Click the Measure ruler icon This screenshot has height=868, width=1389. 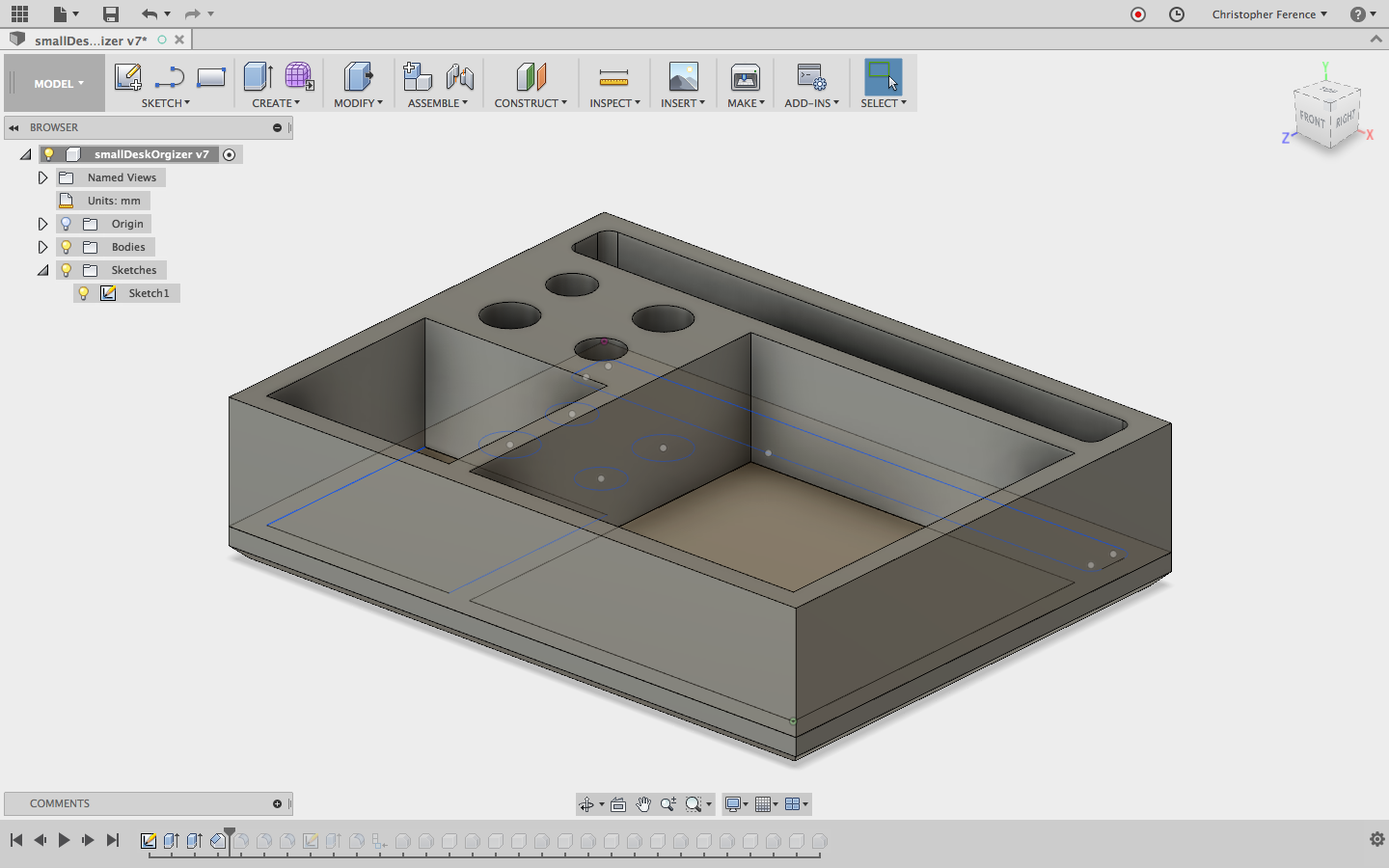(x=613, y=77)
